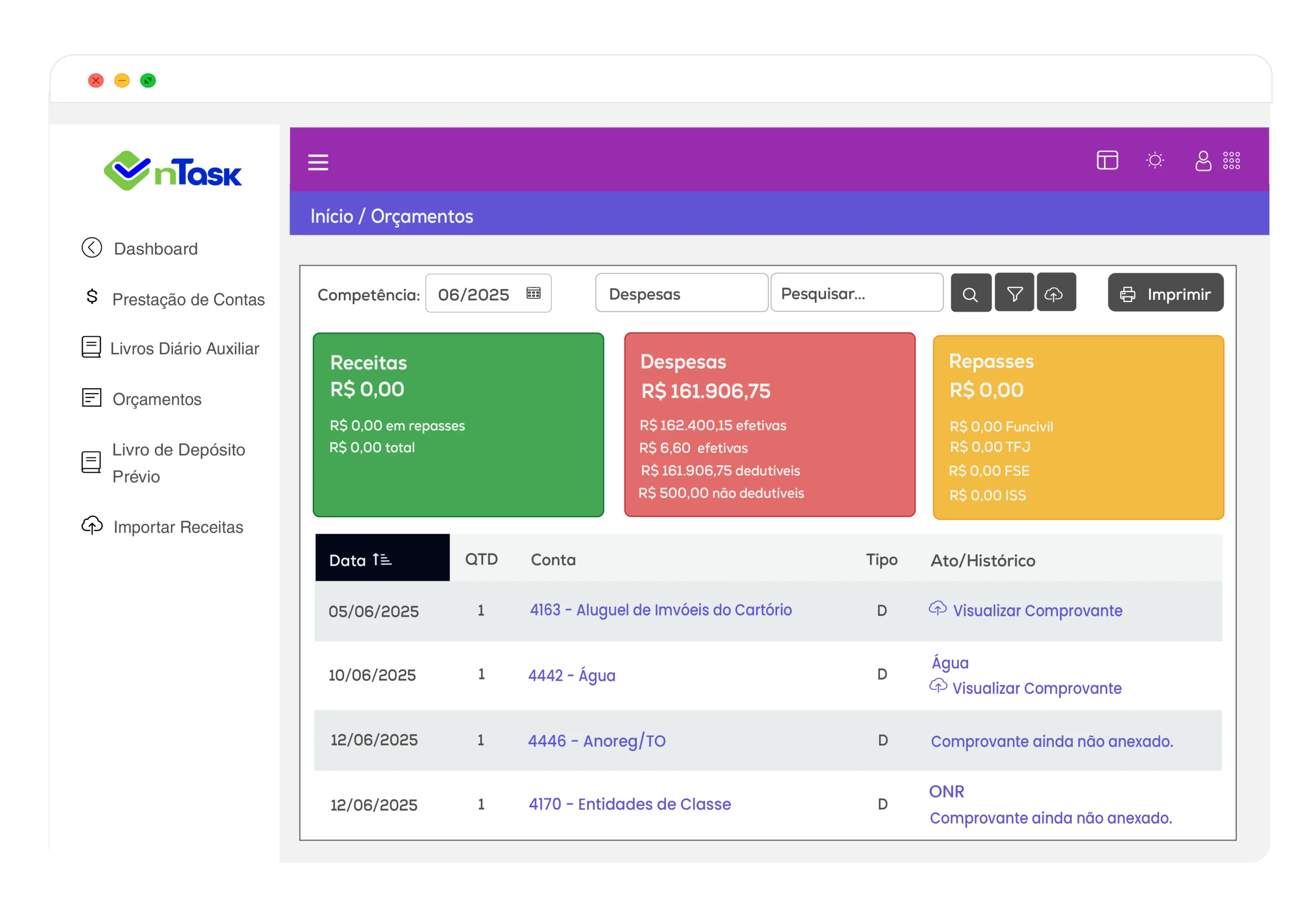The image size is (1316, 899).
Task: Open 4163 - Aluguel de Imóveis link
Action: pyautogui.click(x=660, y=610)
